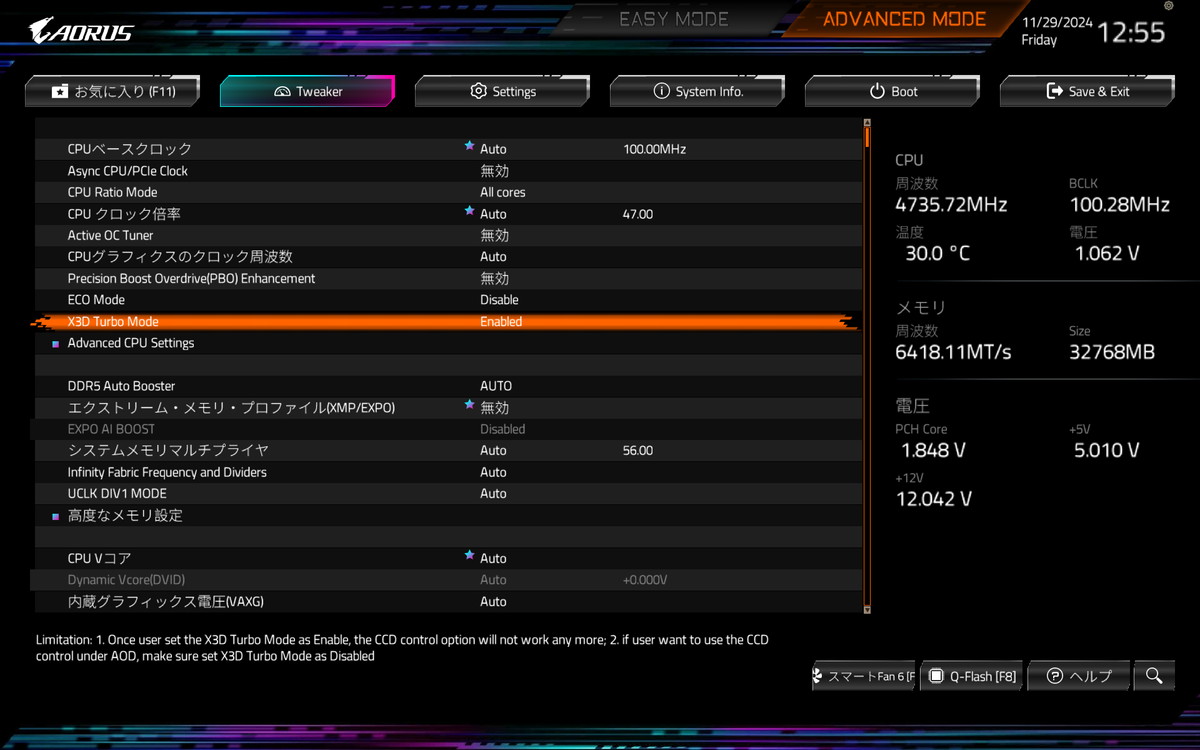This screenshot has height=750, width=1200.
Task: Click the CPU temperature 30.0 °C readout
Action: coord(937,253)
